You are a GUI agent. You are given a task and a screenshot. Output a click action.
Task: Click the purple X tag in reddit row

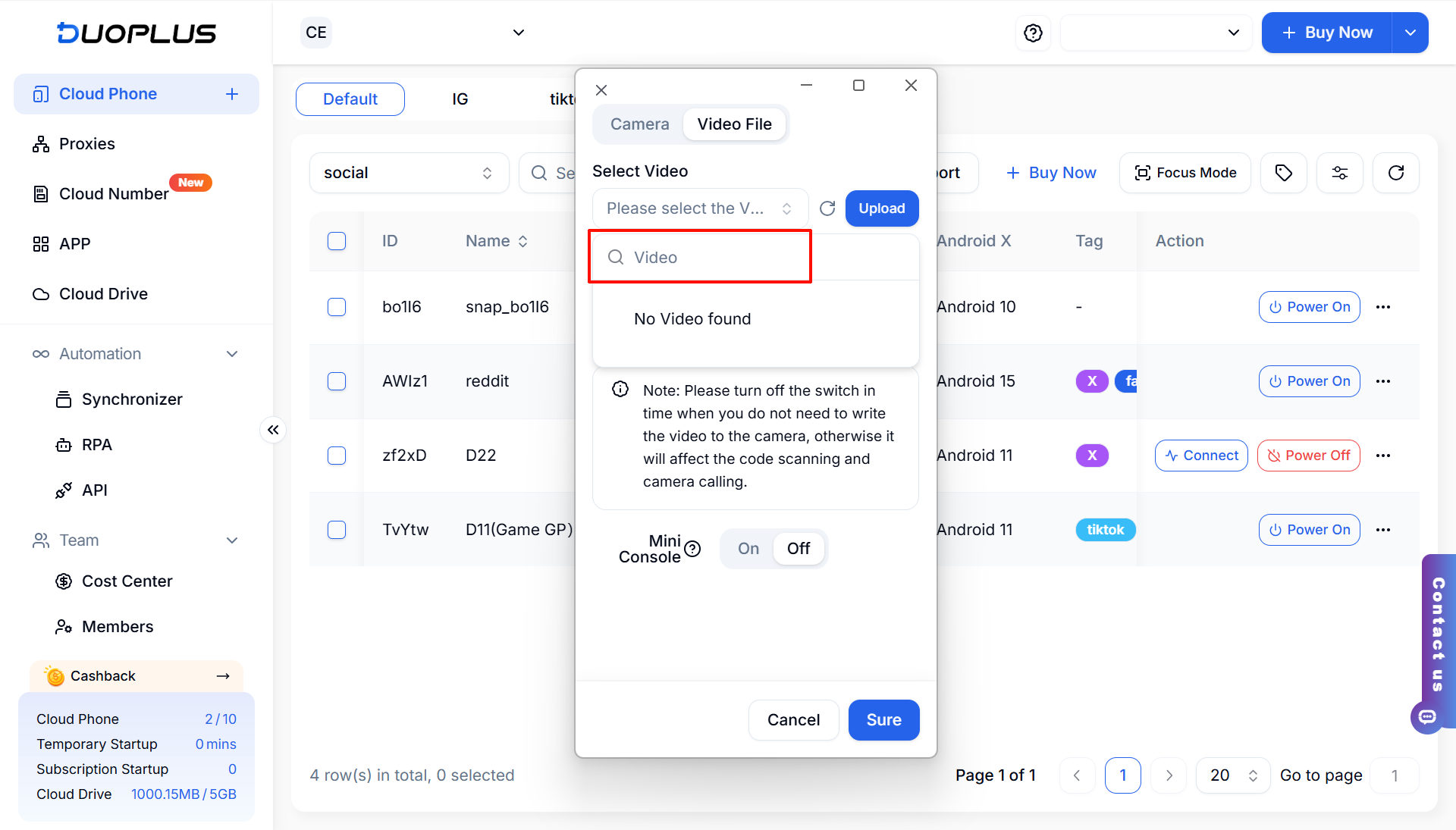click(1092, 381)
